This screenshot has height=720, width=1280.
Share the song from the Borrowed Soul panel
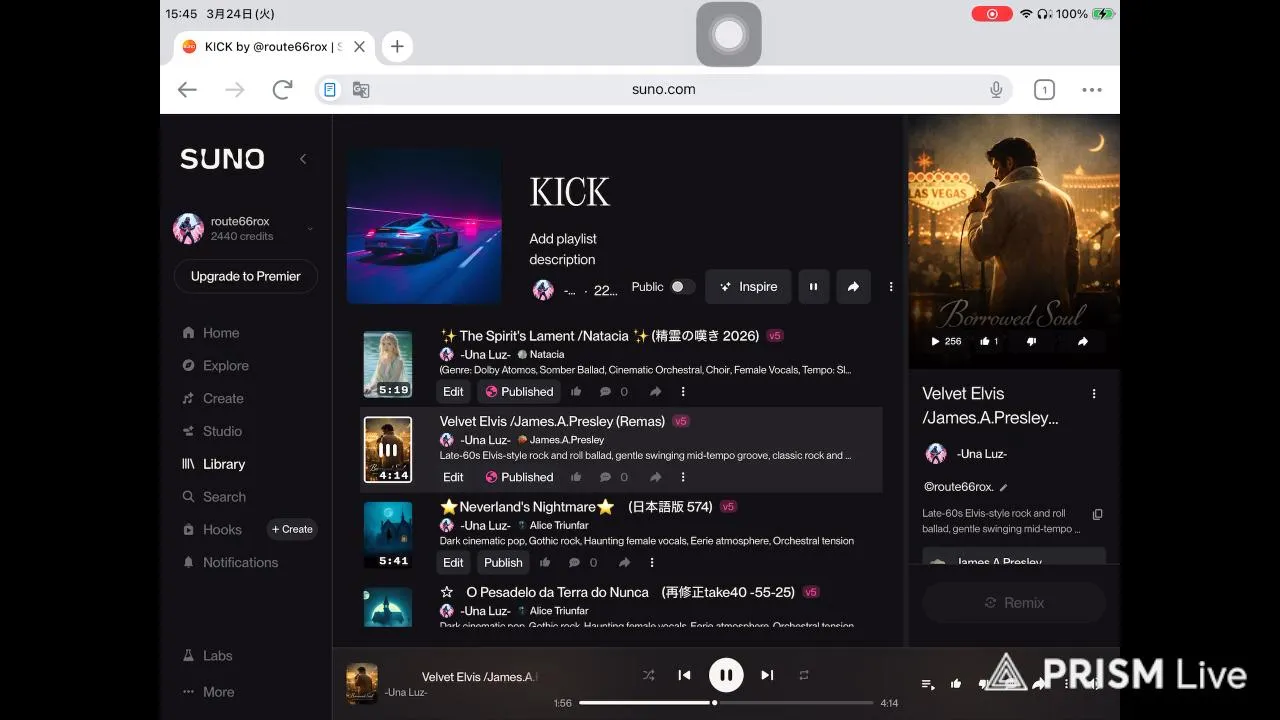point(1083,341)
